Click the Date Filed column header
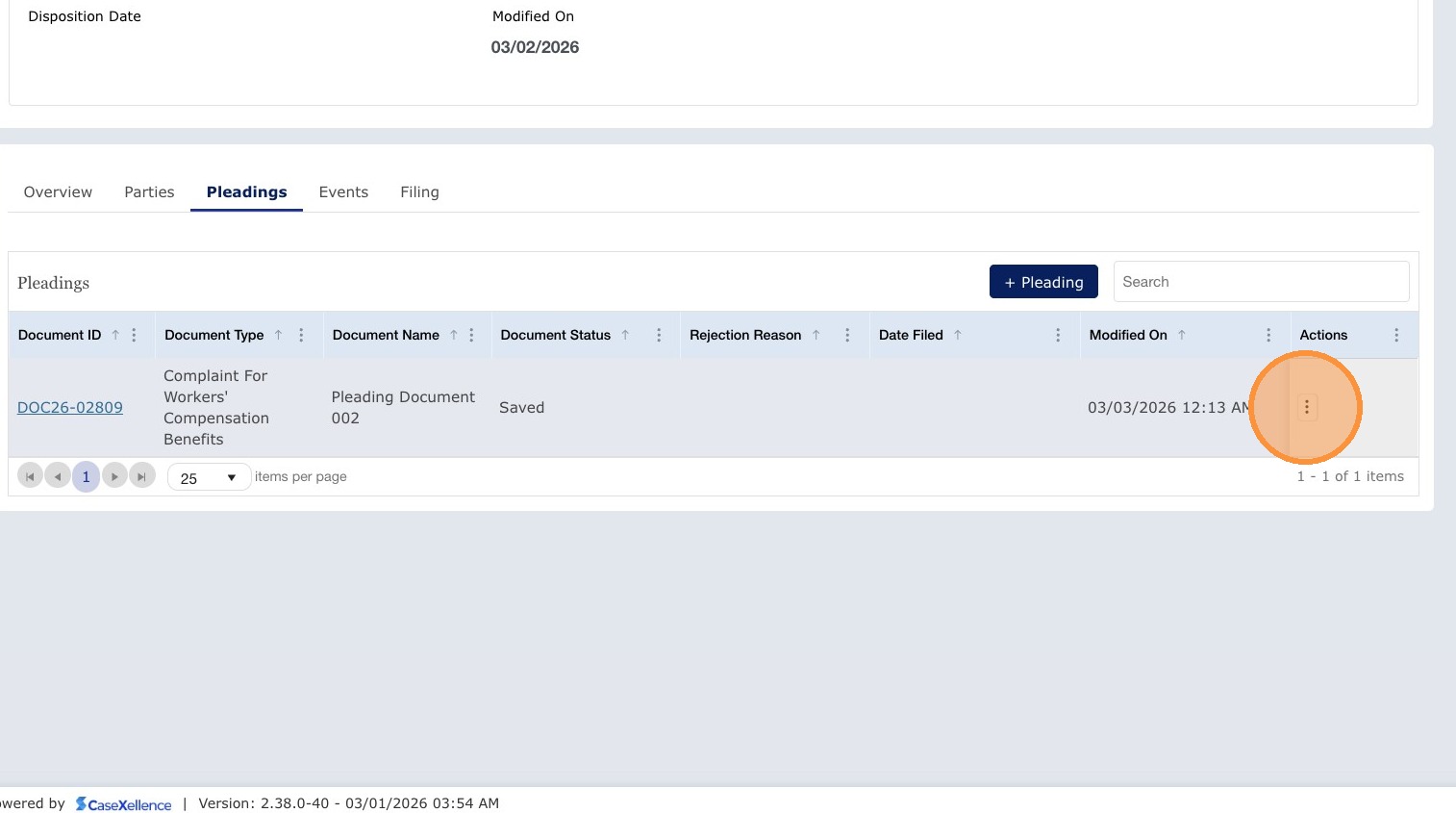Viewport: 1456px width, 813px height. point(911,335)
